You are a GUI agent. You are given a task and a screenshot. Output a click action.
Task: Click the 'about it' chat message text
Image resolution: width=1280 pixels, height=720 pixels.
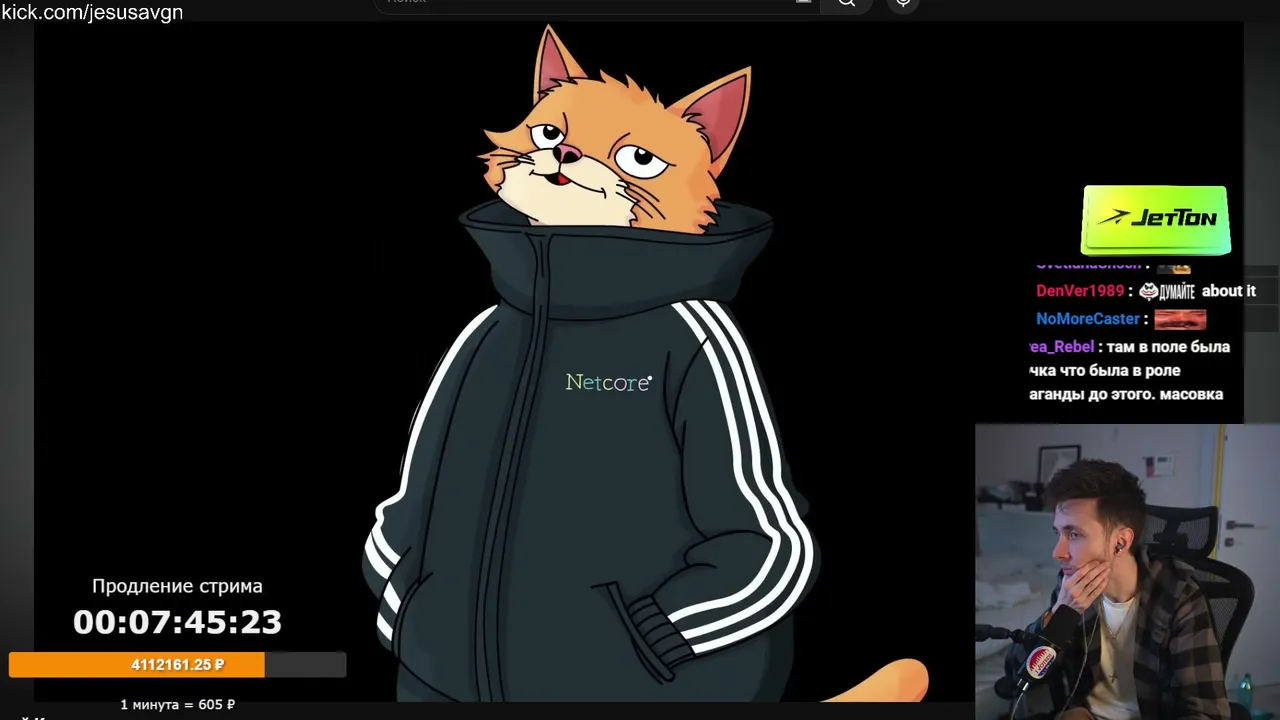point(1229,291)
